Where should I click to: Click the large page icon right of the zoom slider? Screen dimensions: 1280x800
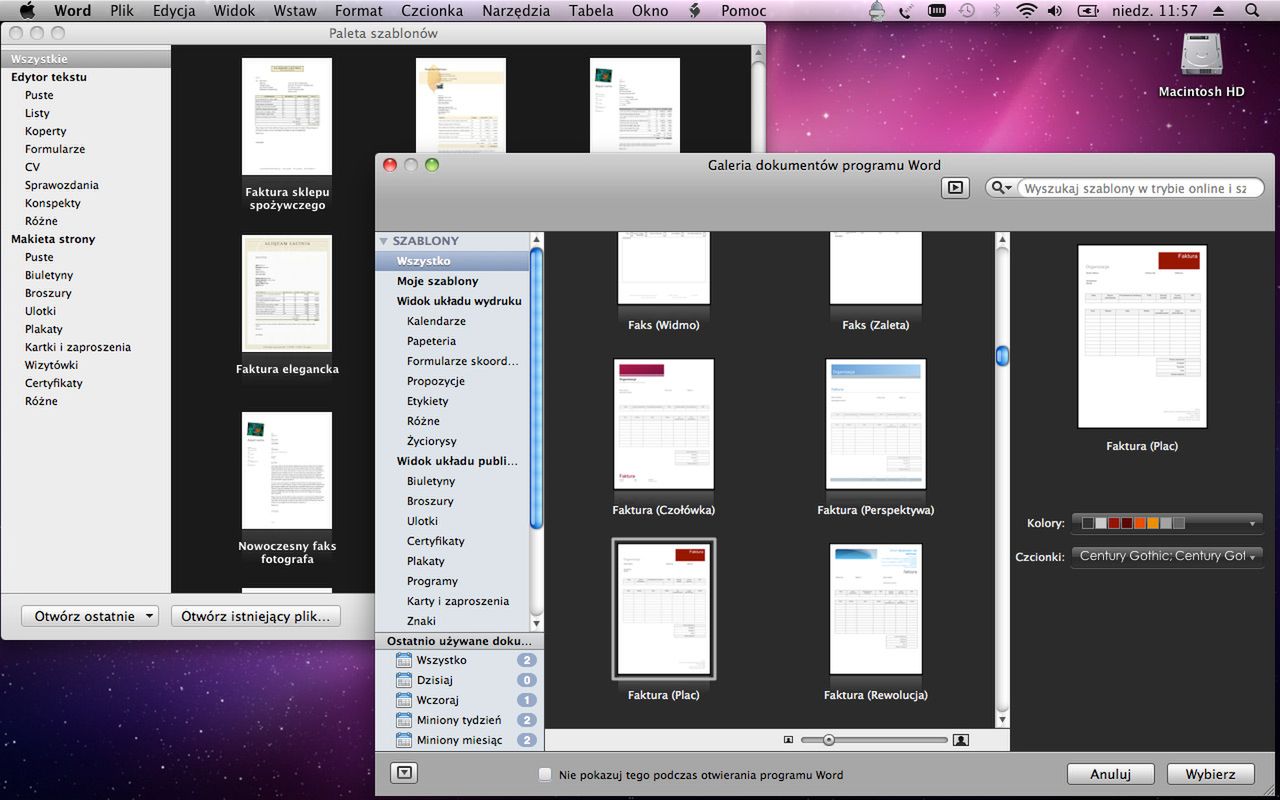(x=961, y=739)
